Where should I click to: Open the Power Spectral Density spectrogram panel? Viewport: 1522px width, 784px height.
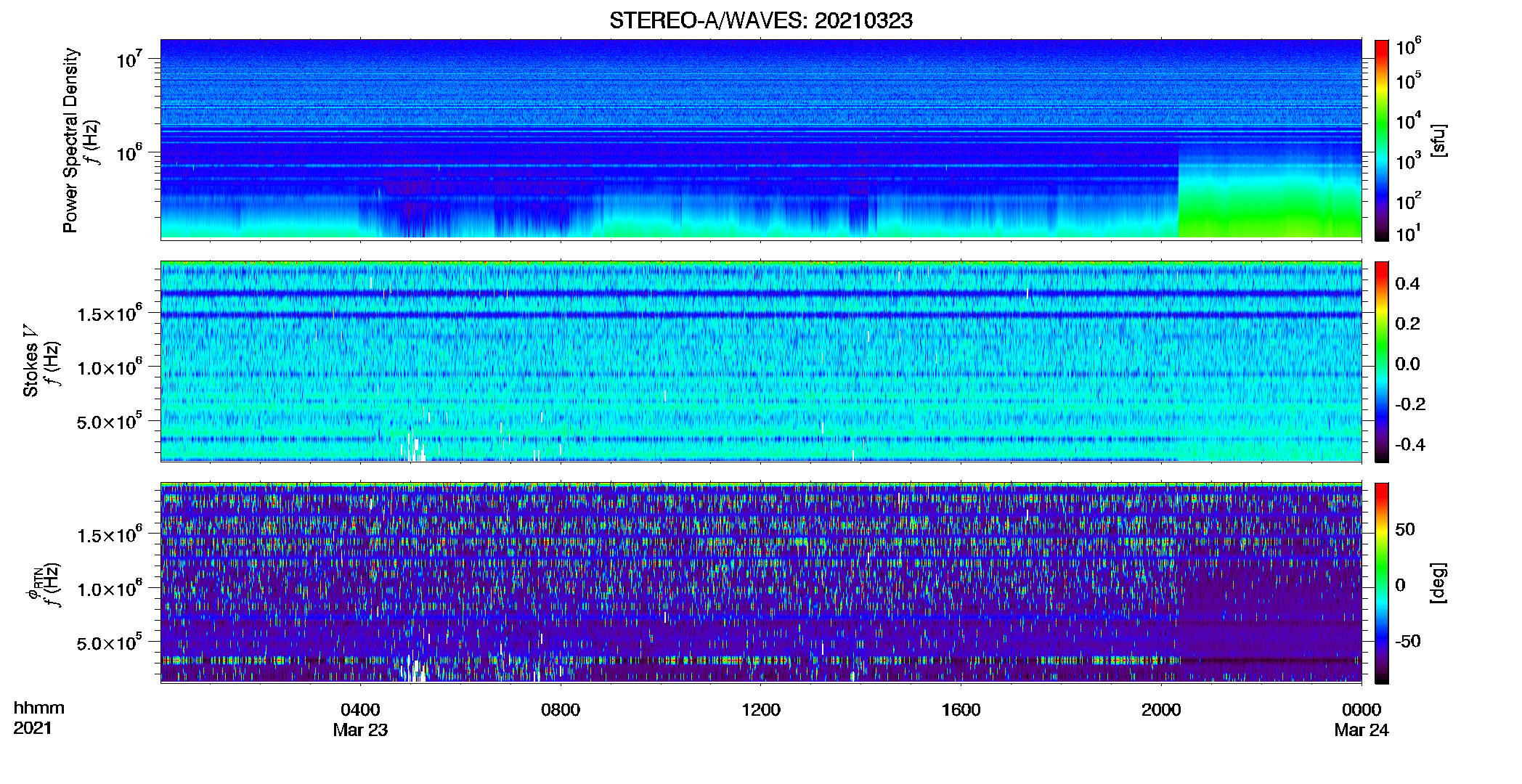(761, 139)
